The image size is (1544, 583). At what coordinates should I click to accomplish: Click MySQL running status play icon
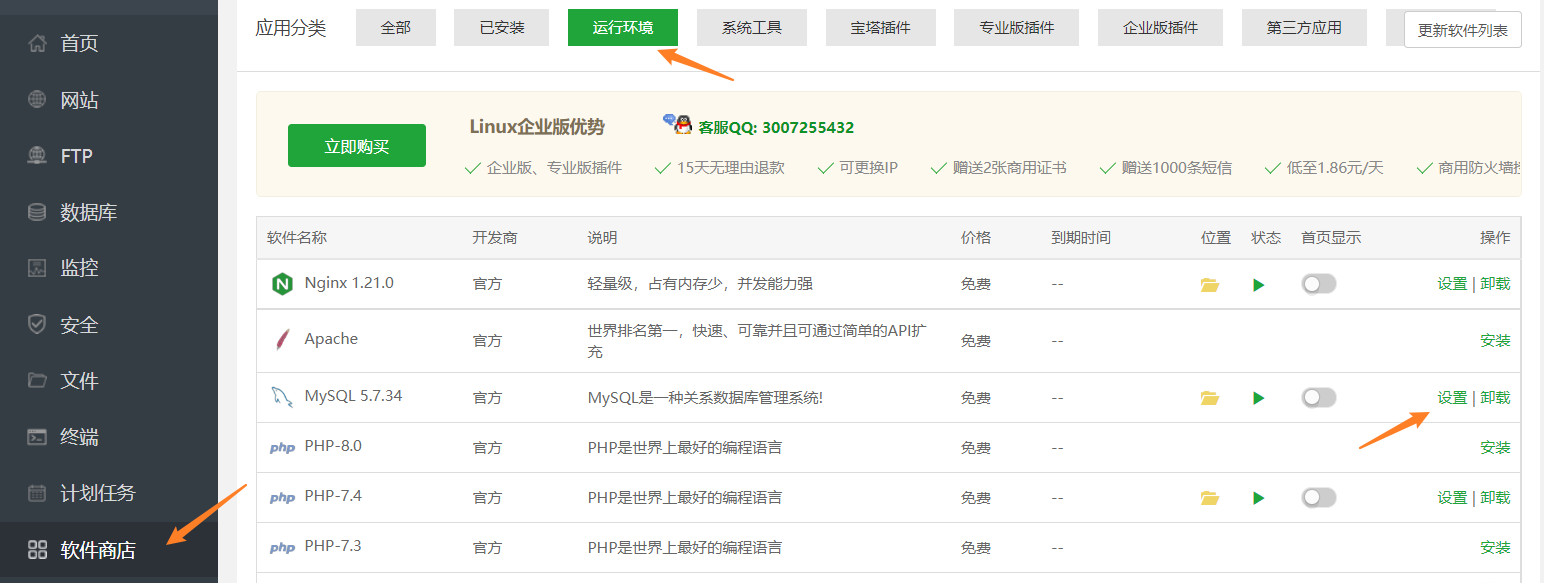pos(1258,398)
